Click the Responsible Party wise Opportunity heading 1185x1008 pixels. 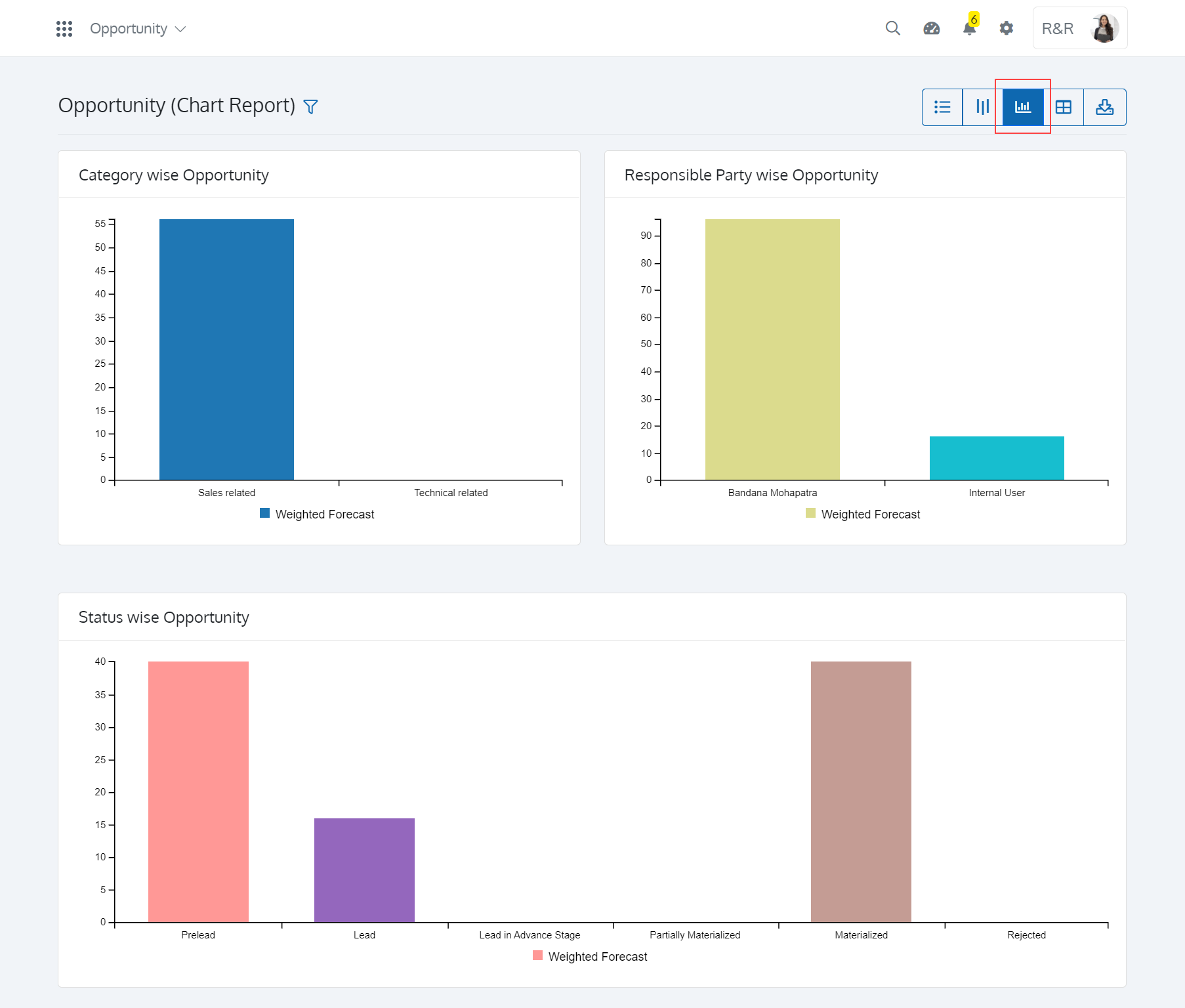click(x=751, y=175)
